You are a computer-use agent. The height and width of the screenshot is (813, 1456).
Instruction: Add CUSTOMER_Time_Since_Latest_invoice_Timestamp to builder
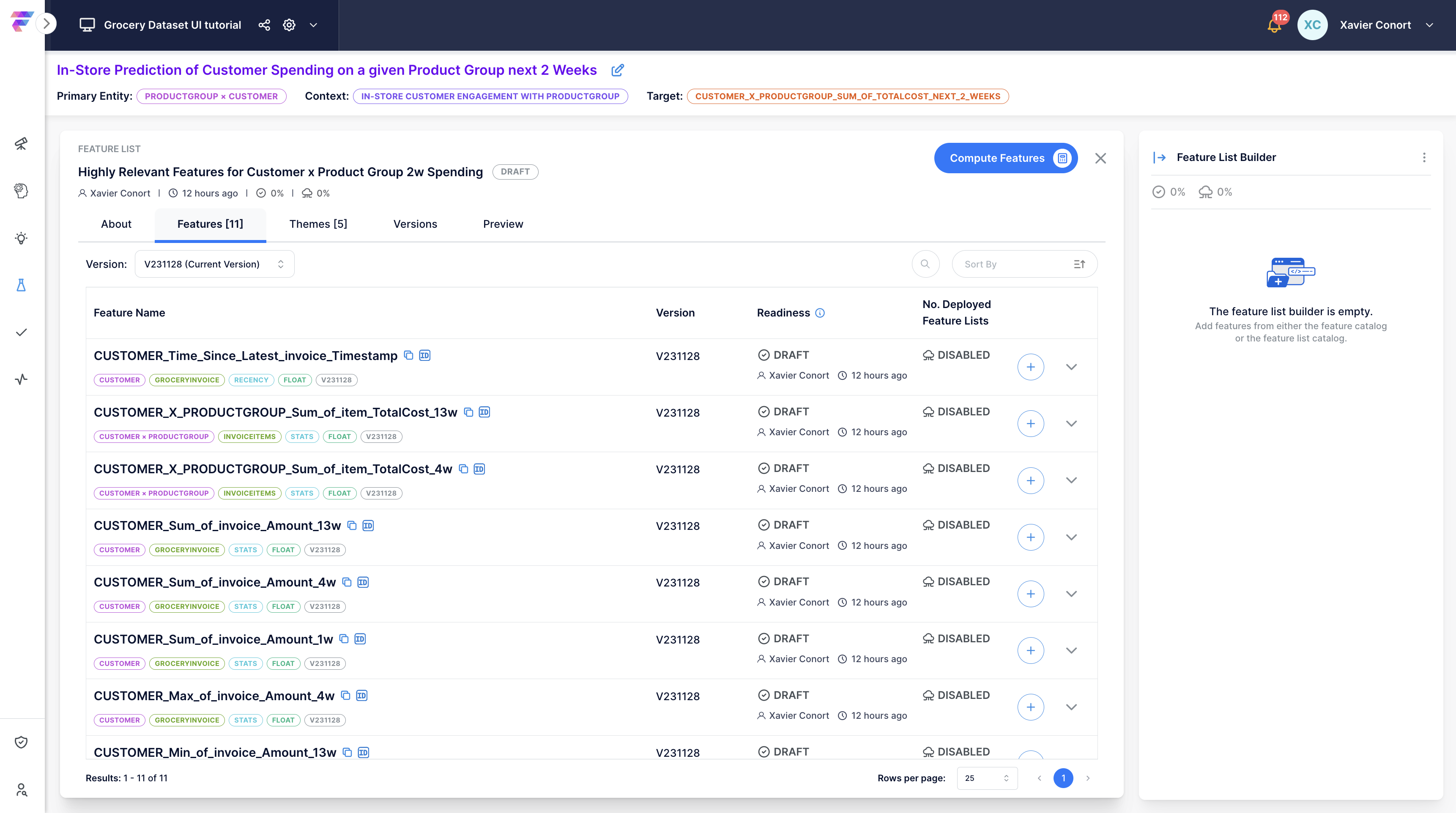click(x=1030, y=367)
